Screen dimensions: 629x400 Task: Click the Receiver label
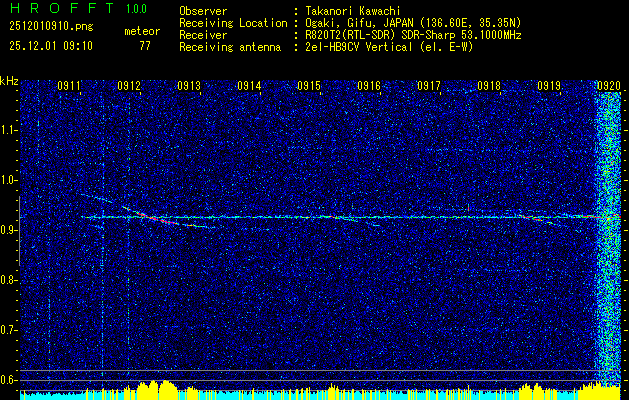click(203, 35)
